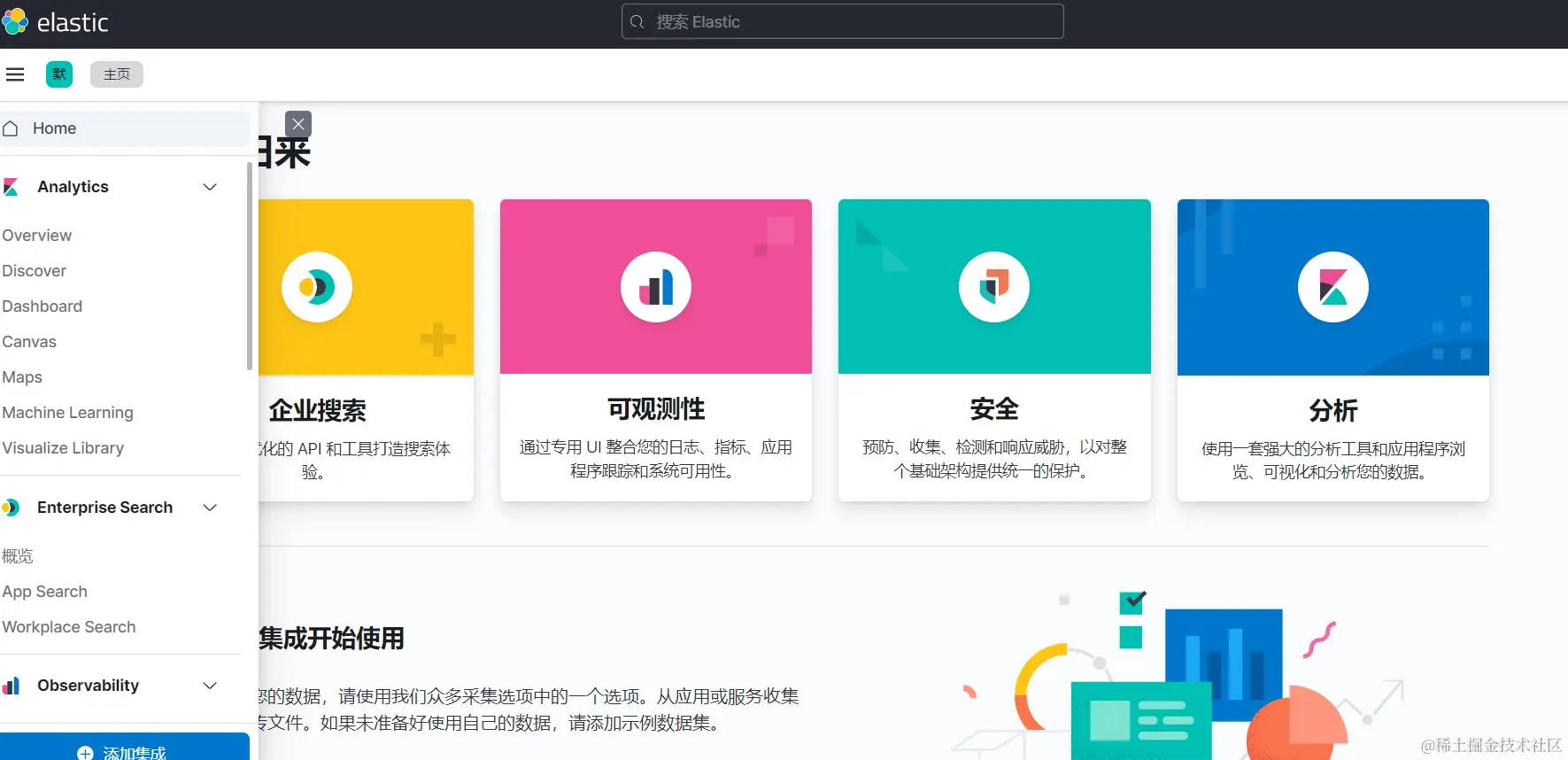Click the 分析 card description text
Image resolution: width=1568 pixels, height=760 pixels.
coord(1333,461)
